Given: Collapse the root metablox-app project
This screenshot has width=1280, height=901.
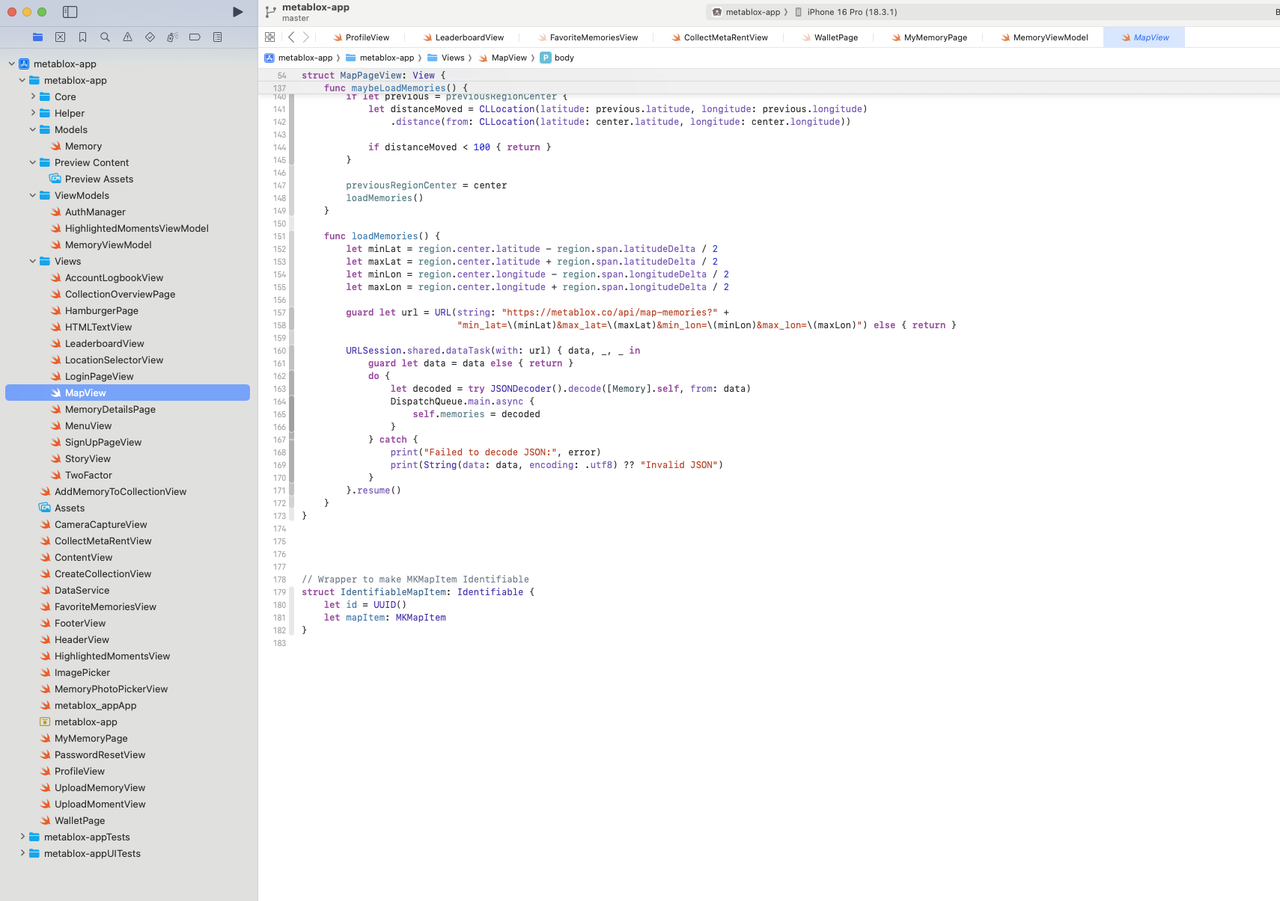Looking at the screenshot, I should [x=12, y=64].
